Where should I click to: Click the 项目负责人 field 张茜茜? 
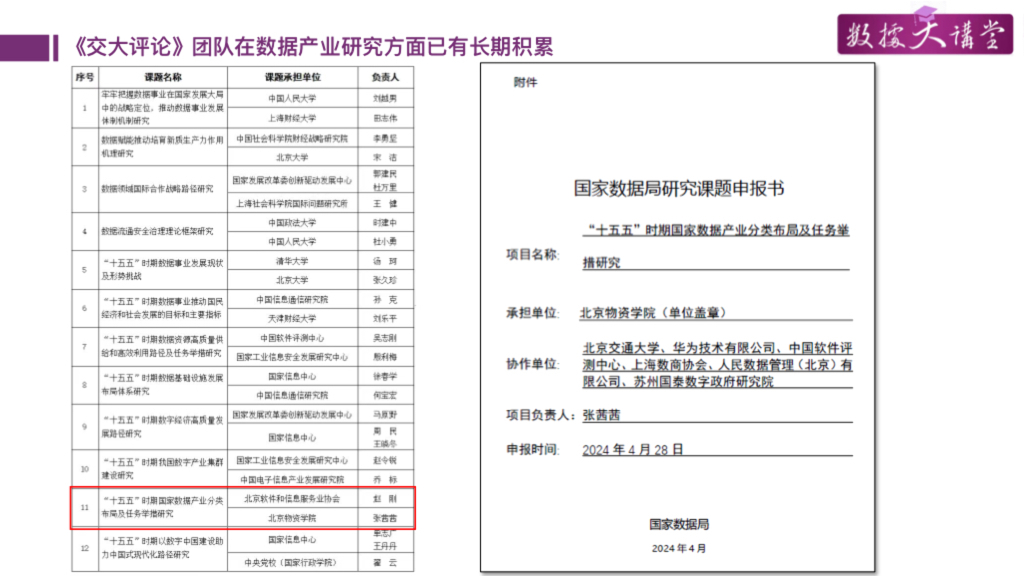coord(601,415)
